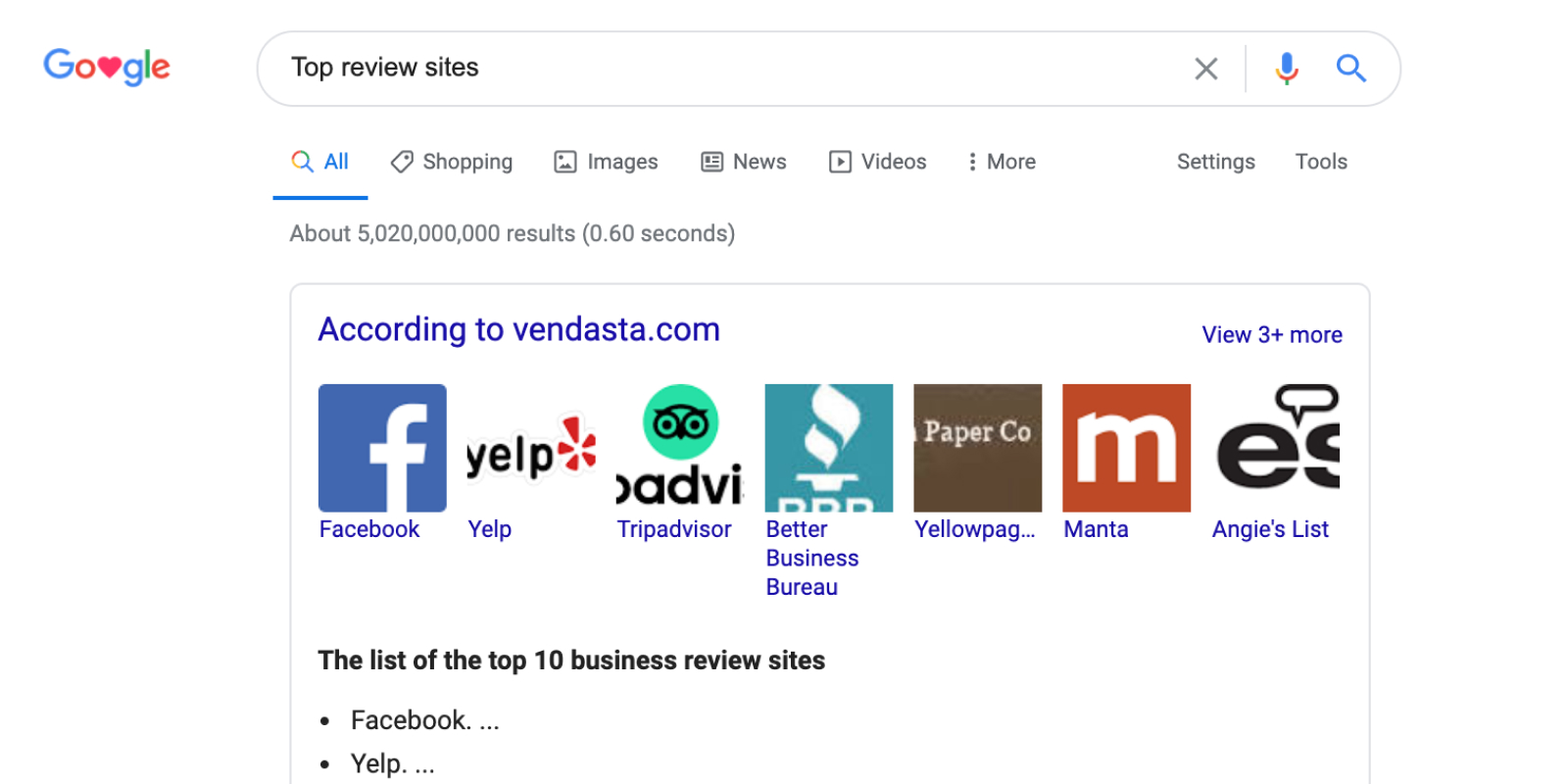Click the Better Business Bureau logo

point(828,447)
